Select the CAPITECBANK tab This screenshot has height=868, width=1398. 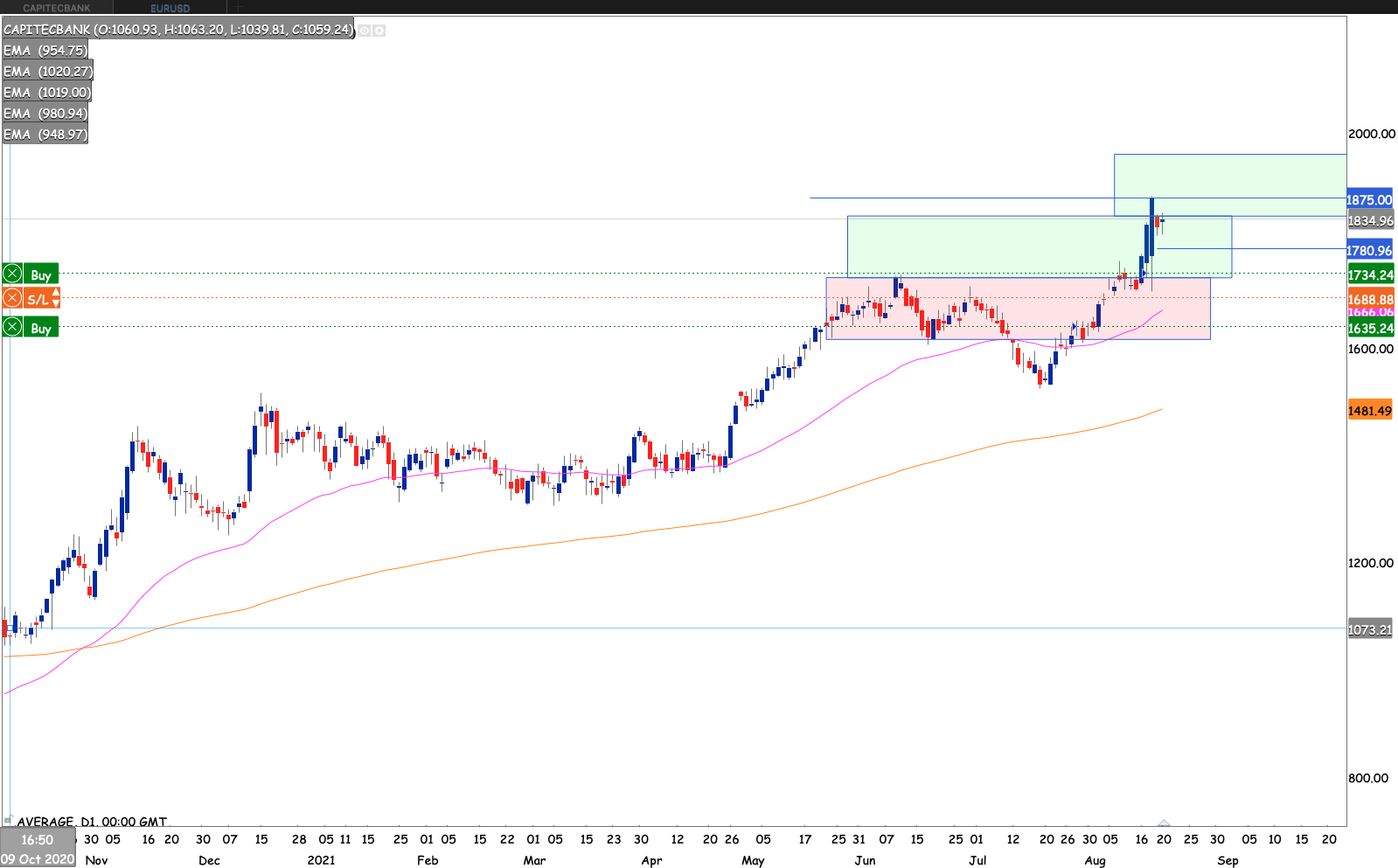point(57,8)
